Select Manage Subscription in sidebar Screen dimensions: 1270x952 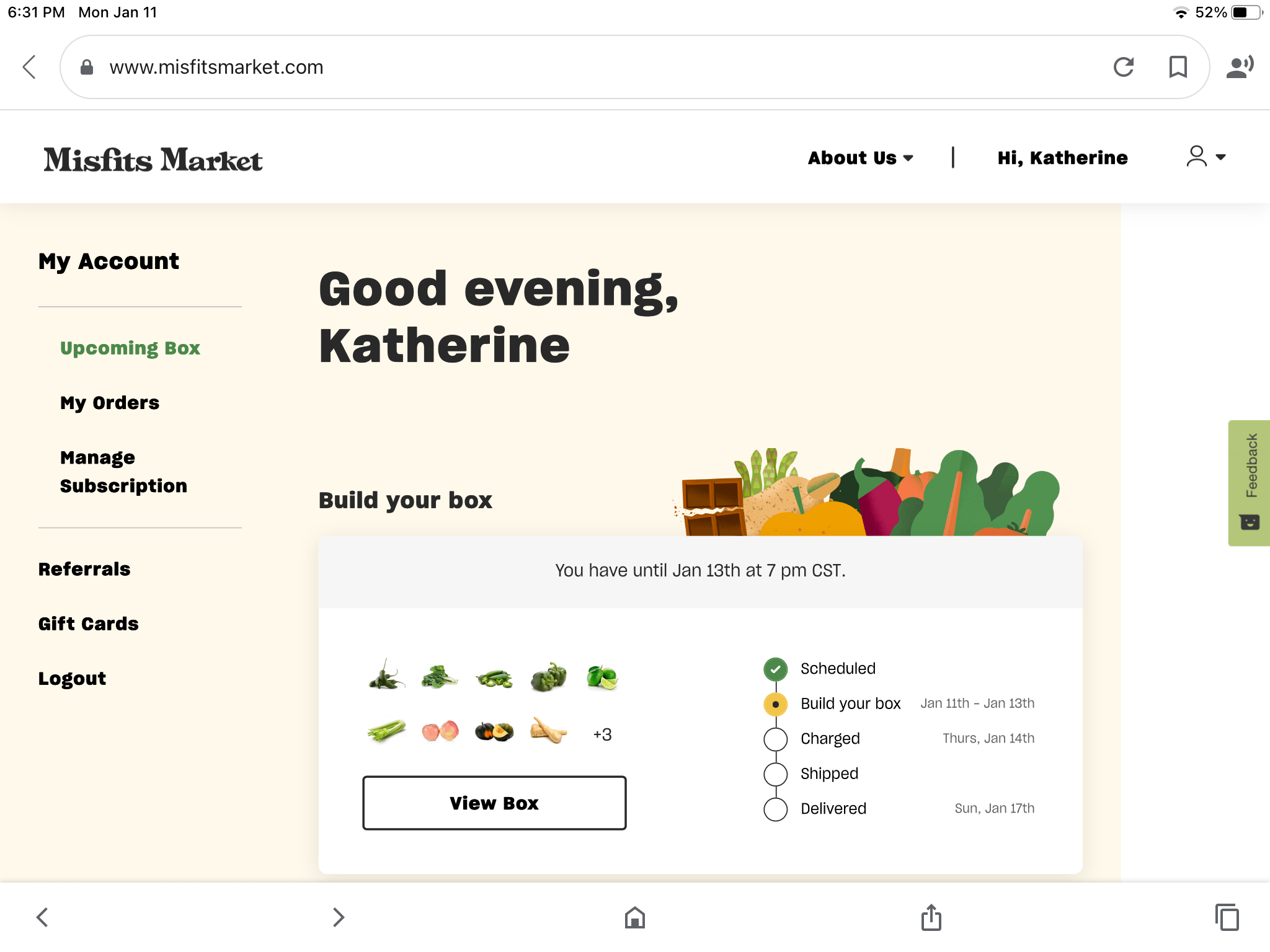(x=123, y=472)
